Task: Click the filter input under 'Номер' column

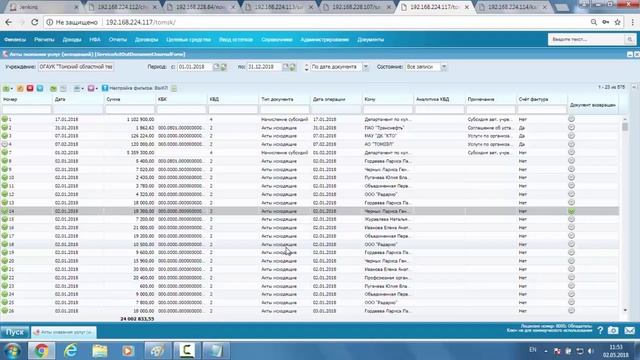Action: pos(27,109)
